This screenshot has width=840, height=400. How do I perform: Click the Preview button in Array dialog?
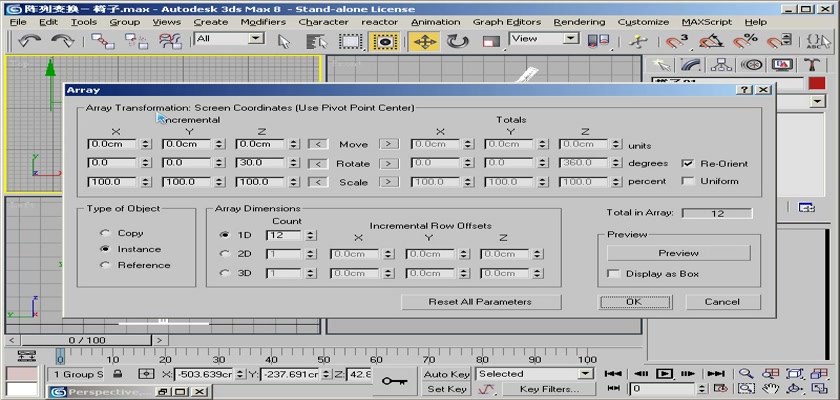click(x=678, y=253)
